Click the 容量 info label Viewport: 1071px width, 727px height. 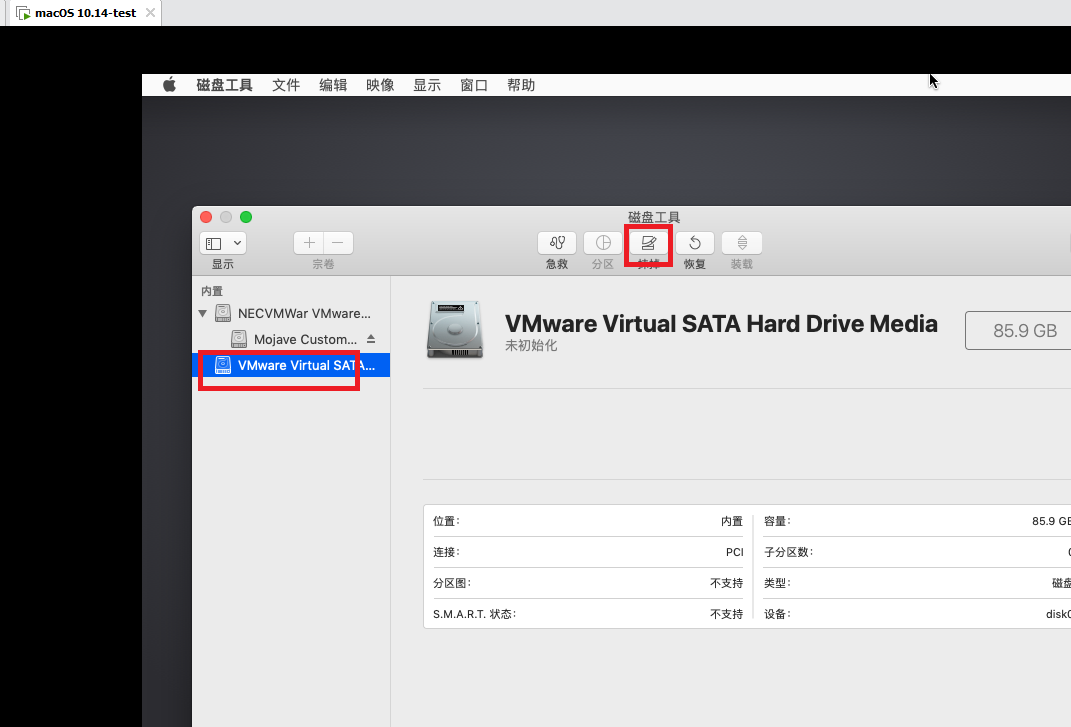click(777, 521)
